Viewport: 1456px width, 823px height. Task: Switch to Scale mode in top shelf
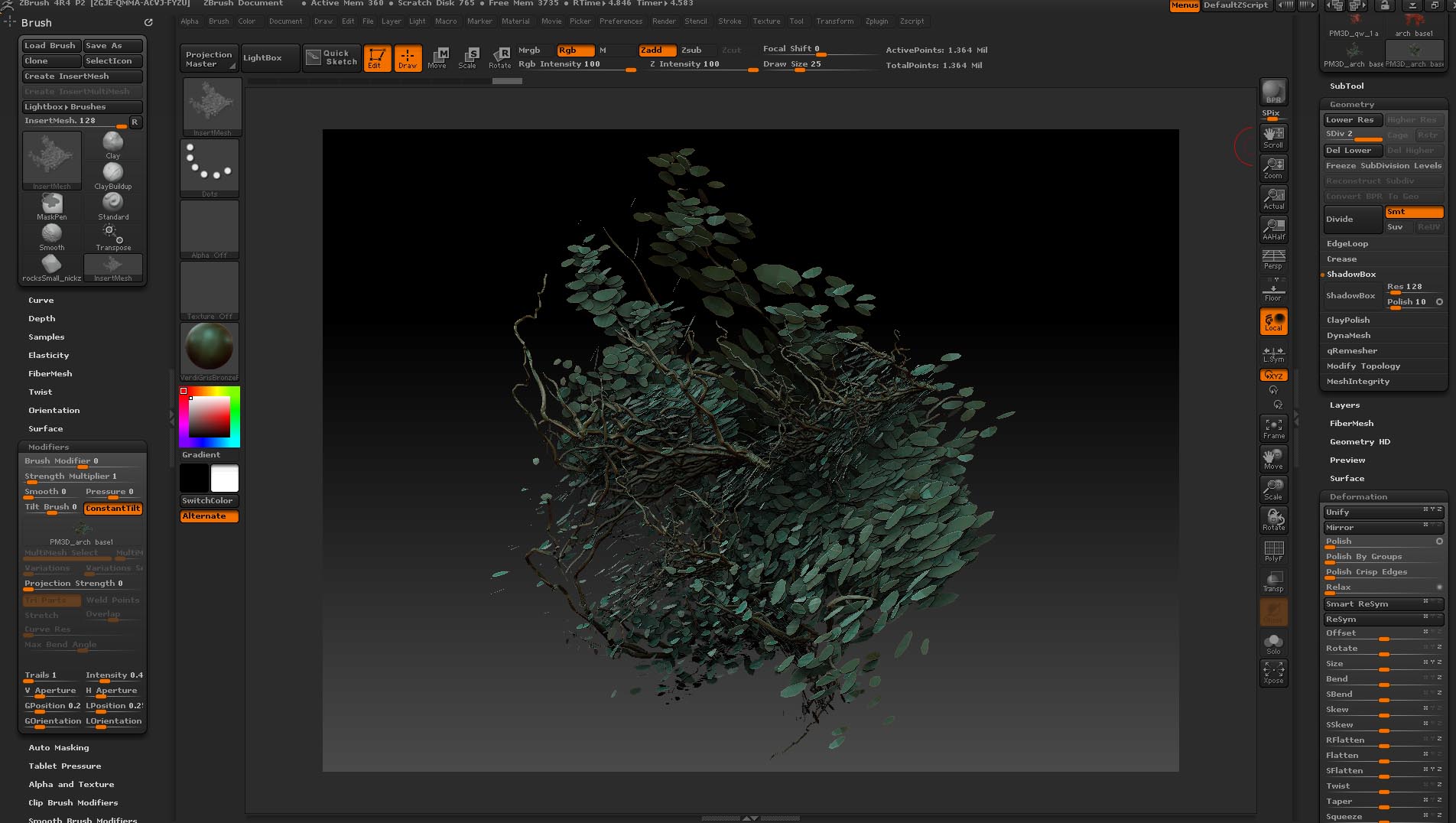tap(468, 58)
